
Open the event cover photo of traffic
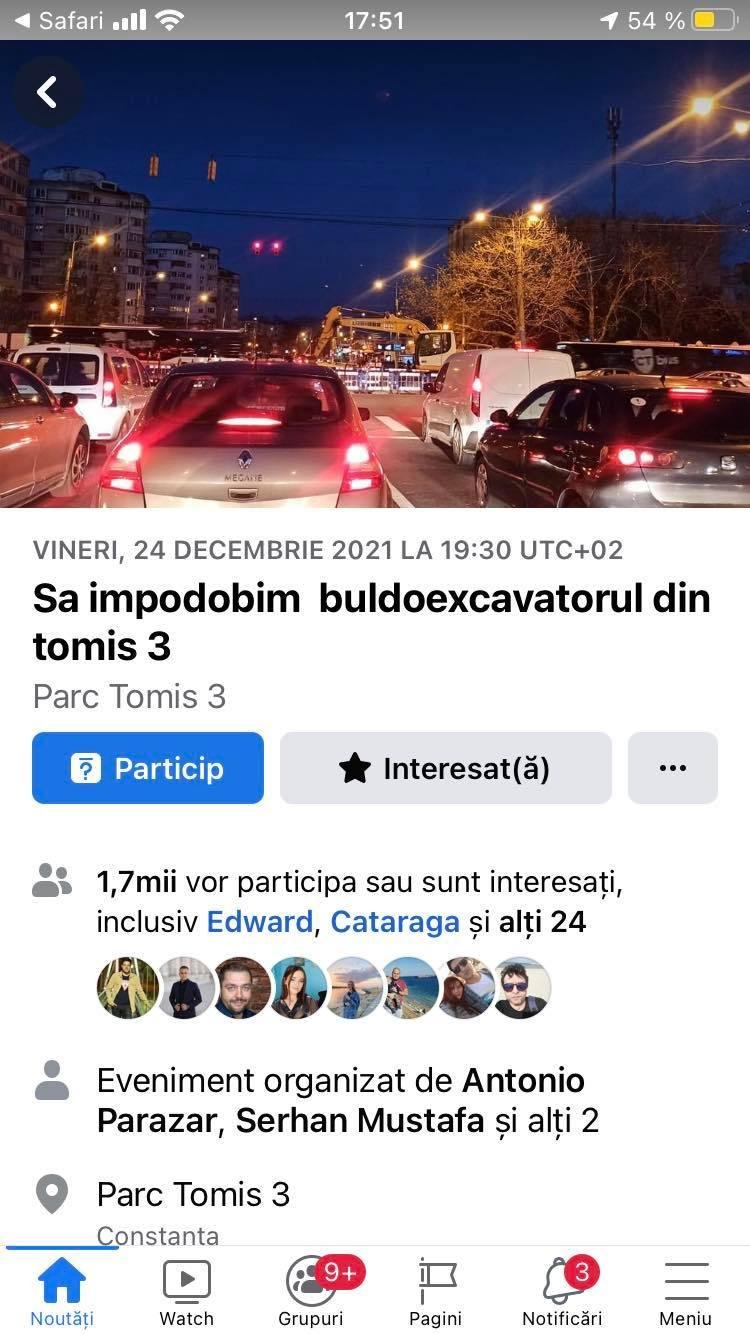coord(375,274)
